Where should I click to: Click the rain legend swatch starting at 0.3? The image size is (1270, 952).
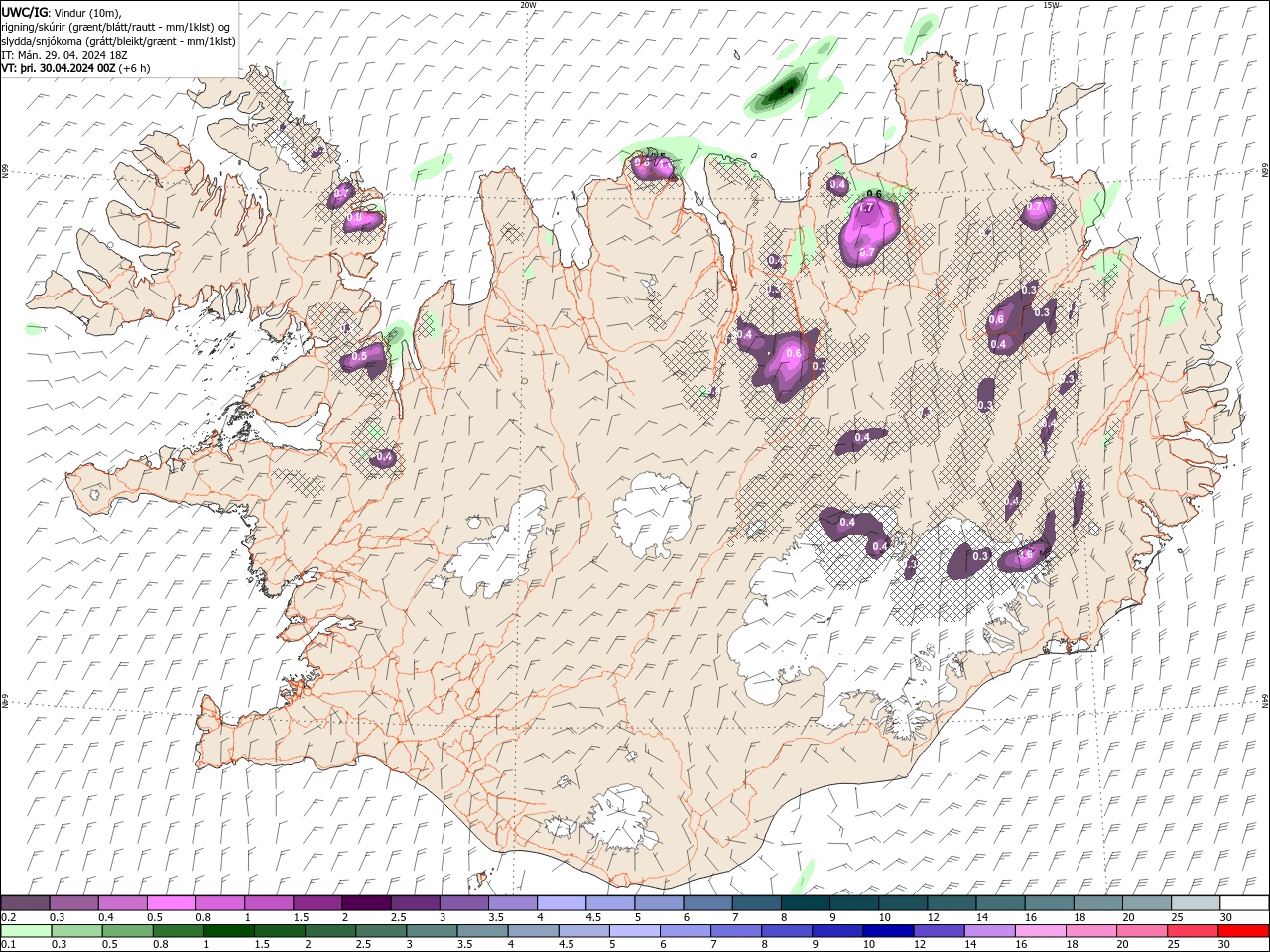75,931
